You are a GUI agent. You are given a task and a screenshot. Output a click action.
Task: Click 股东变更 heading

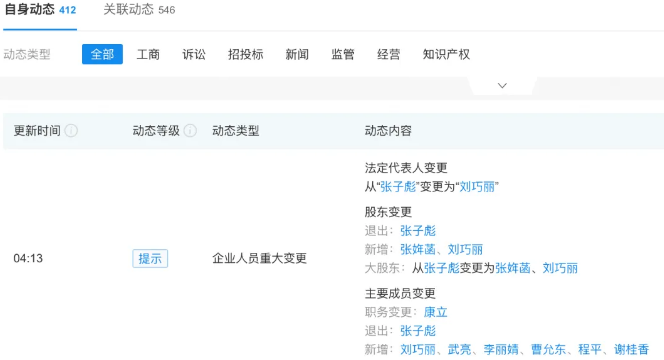[x=388, y=212]
